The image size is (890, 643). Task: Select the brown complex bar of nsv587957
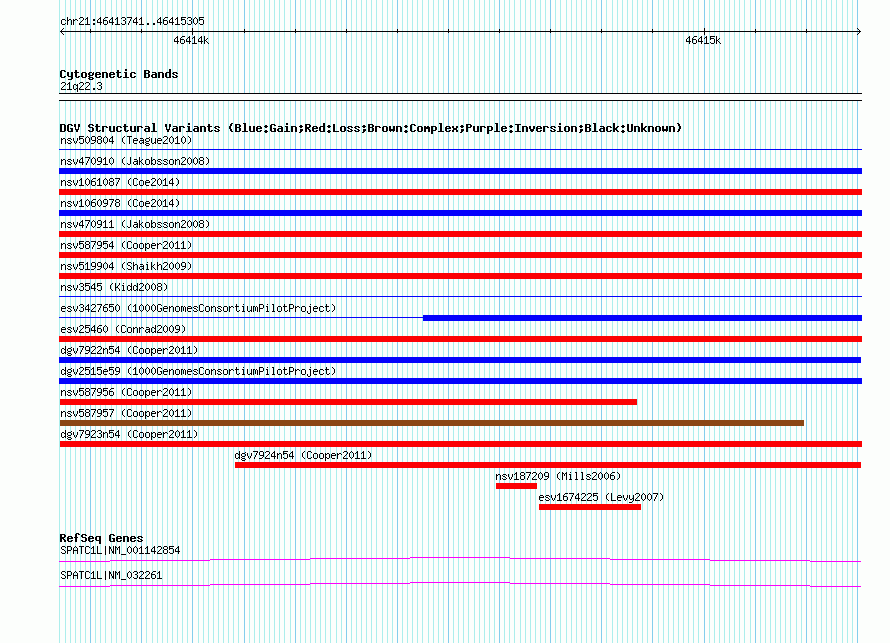click(x=431, y=423)
